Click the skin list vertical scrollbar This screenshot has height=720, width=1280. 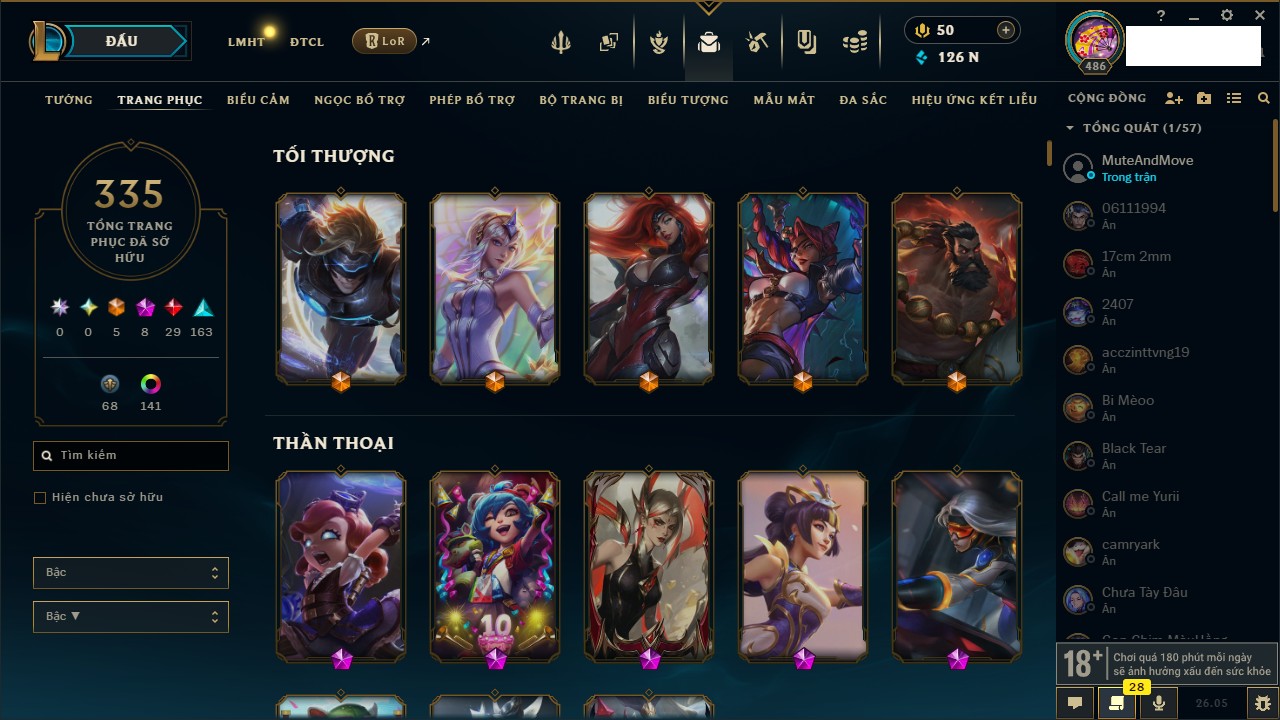click(1049, 153)
